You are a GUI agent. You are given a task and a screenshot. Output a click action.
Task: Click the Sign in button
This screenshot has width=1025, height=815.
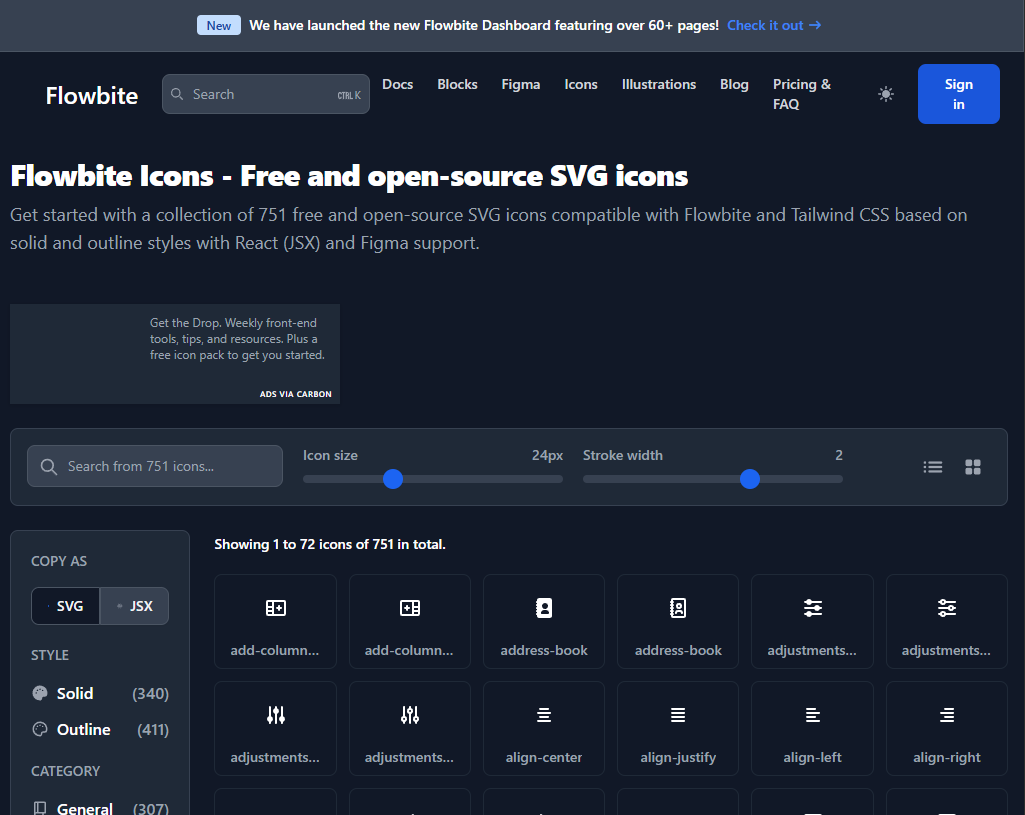click(958, 94)
